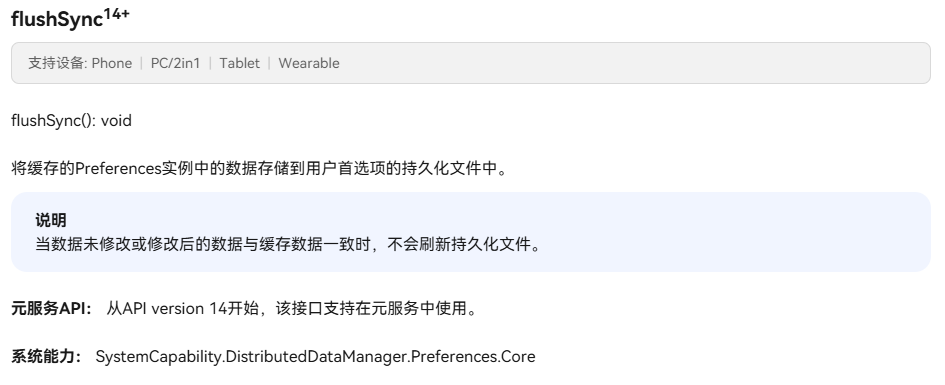The height and width of the screenshot is (385, 945).
Task: Click SystemCapability.DistributedDataManager.Preferences.Core text
Action: [315, 357]
